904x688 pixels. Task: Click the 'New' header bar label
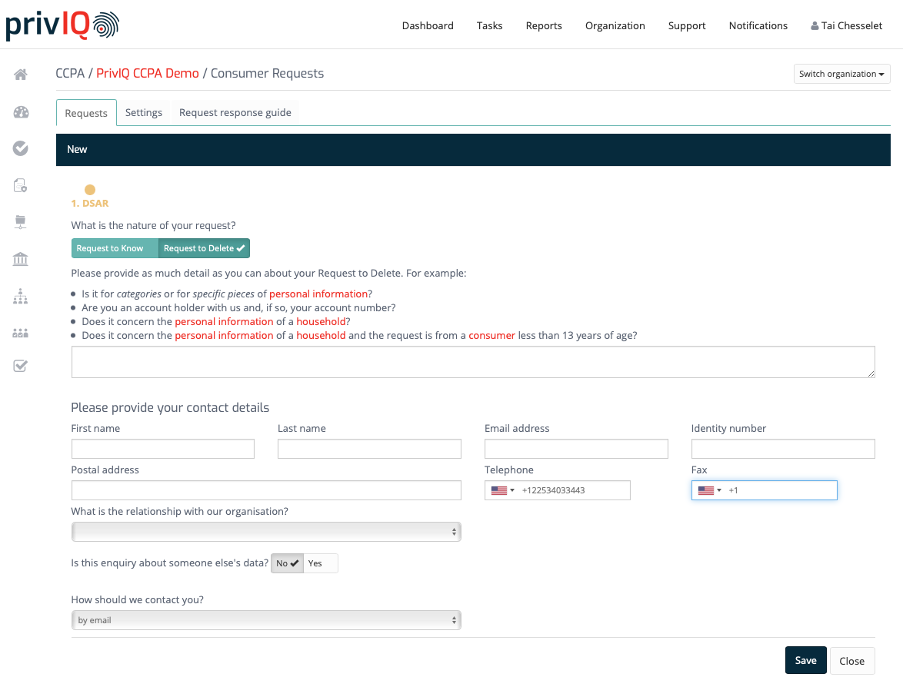tap(77, 149)
